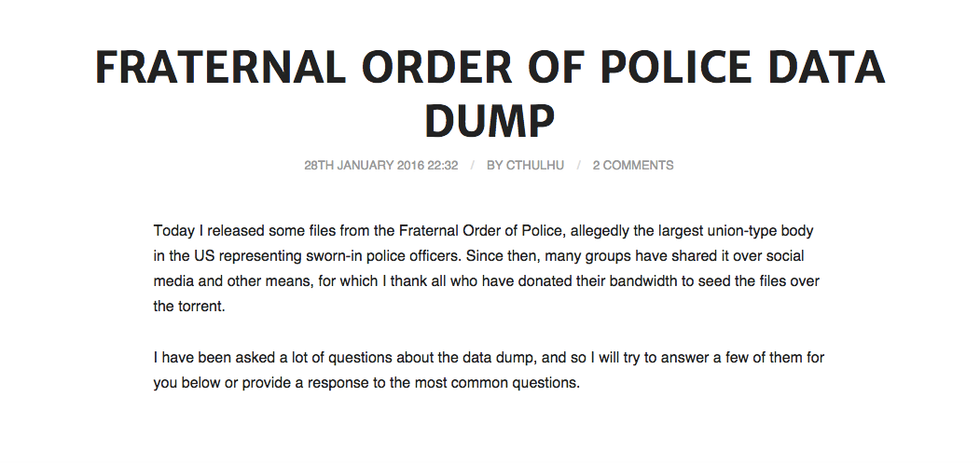Screen dimensions: 980x463
Task: Click the word DUMP in the headline
Action: 490,121
